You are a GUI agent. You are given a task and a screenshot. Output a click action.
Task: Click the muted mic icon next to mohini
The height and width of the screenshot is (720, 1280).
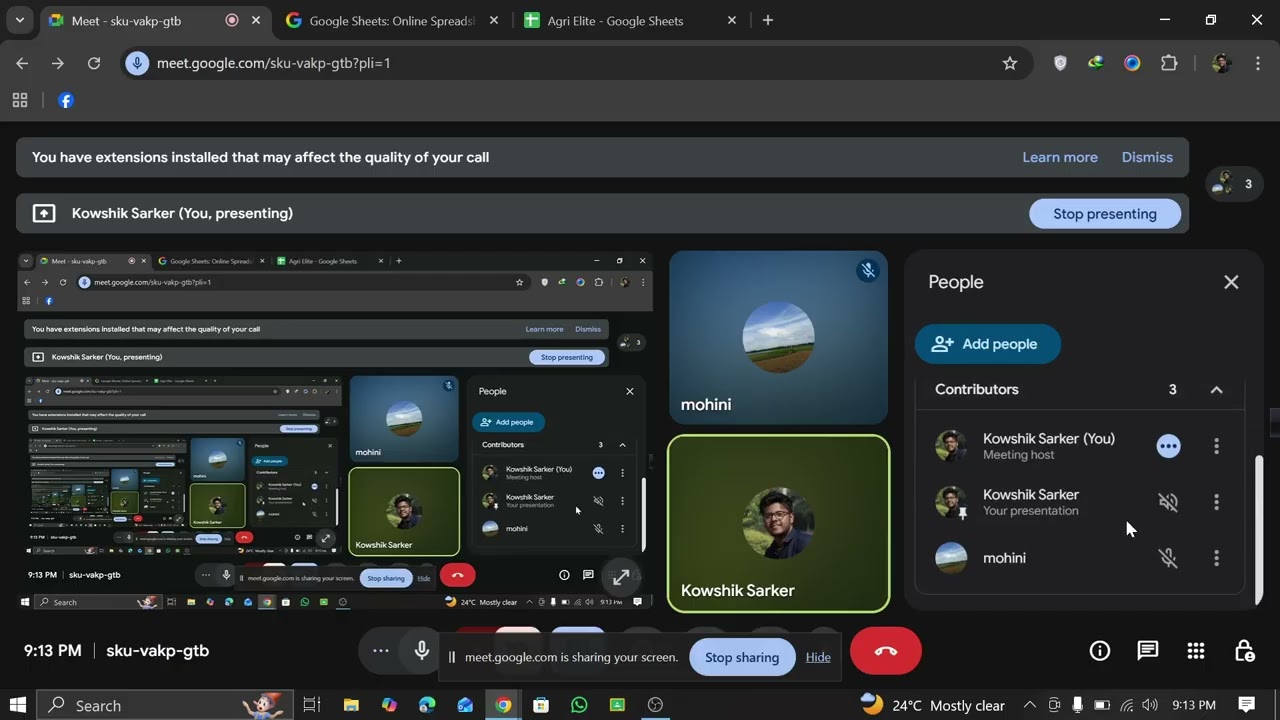1168,558
